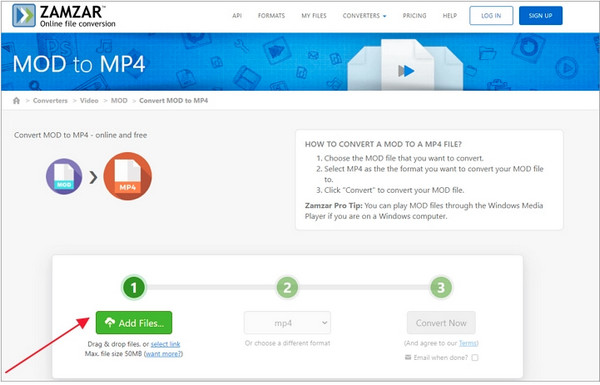This screenshot has width=600, height=385.
Task: Click the want more? link
Action: [x=163, y=354]
